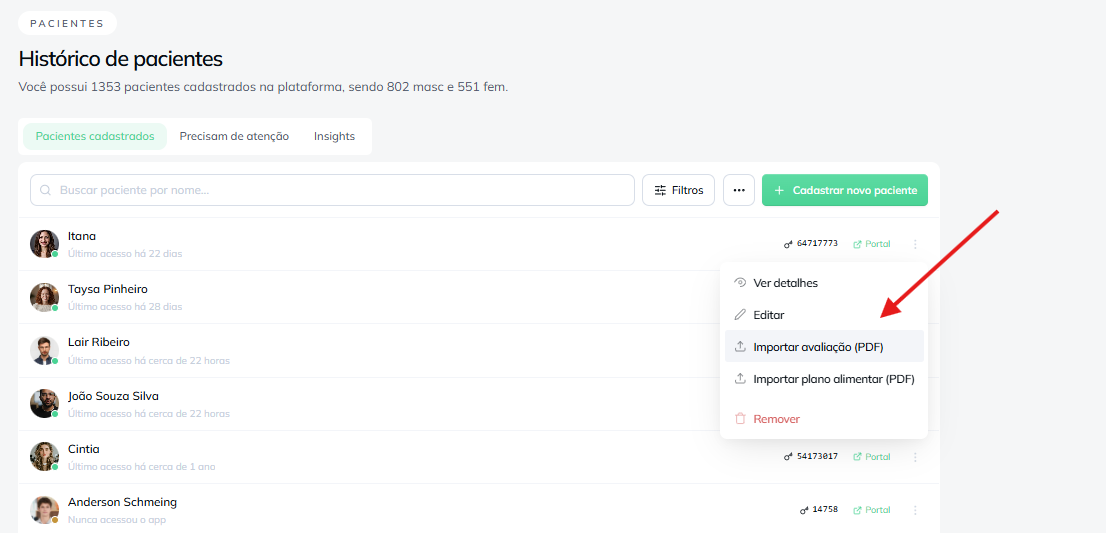Click 'Último acesso há 28 dias' text
This screenshot has width=1106, height=533.
125,307
